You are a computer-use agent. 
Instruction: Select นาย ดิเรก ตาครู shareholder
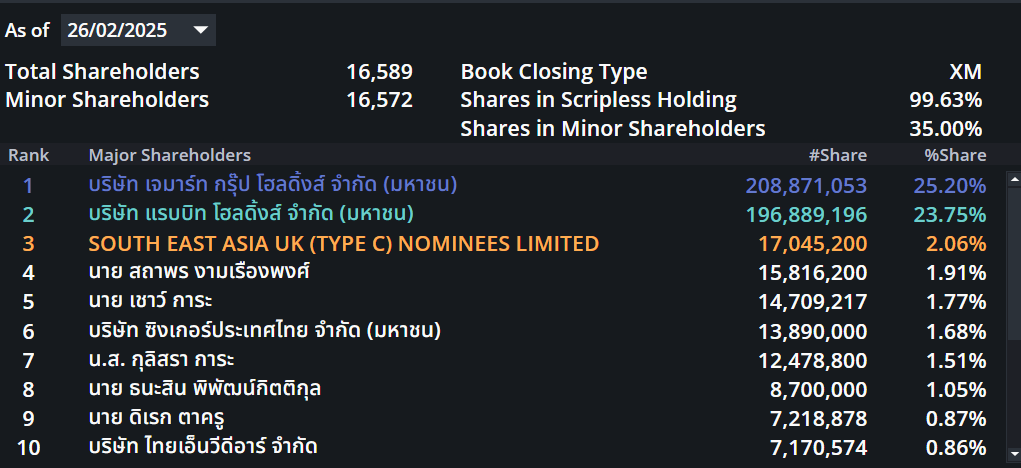pyautogui.click(x=164, y=417)
